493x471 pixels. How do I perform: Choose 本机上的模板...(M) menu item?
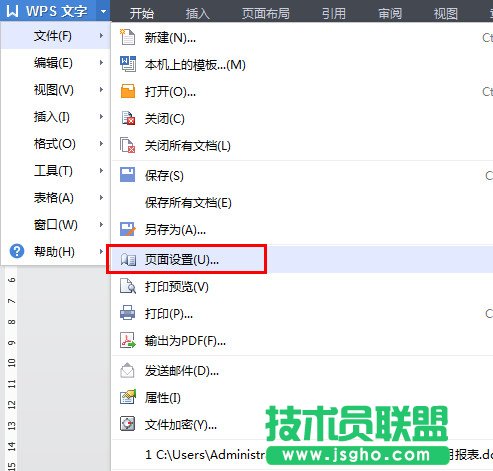tap(302, 64)
